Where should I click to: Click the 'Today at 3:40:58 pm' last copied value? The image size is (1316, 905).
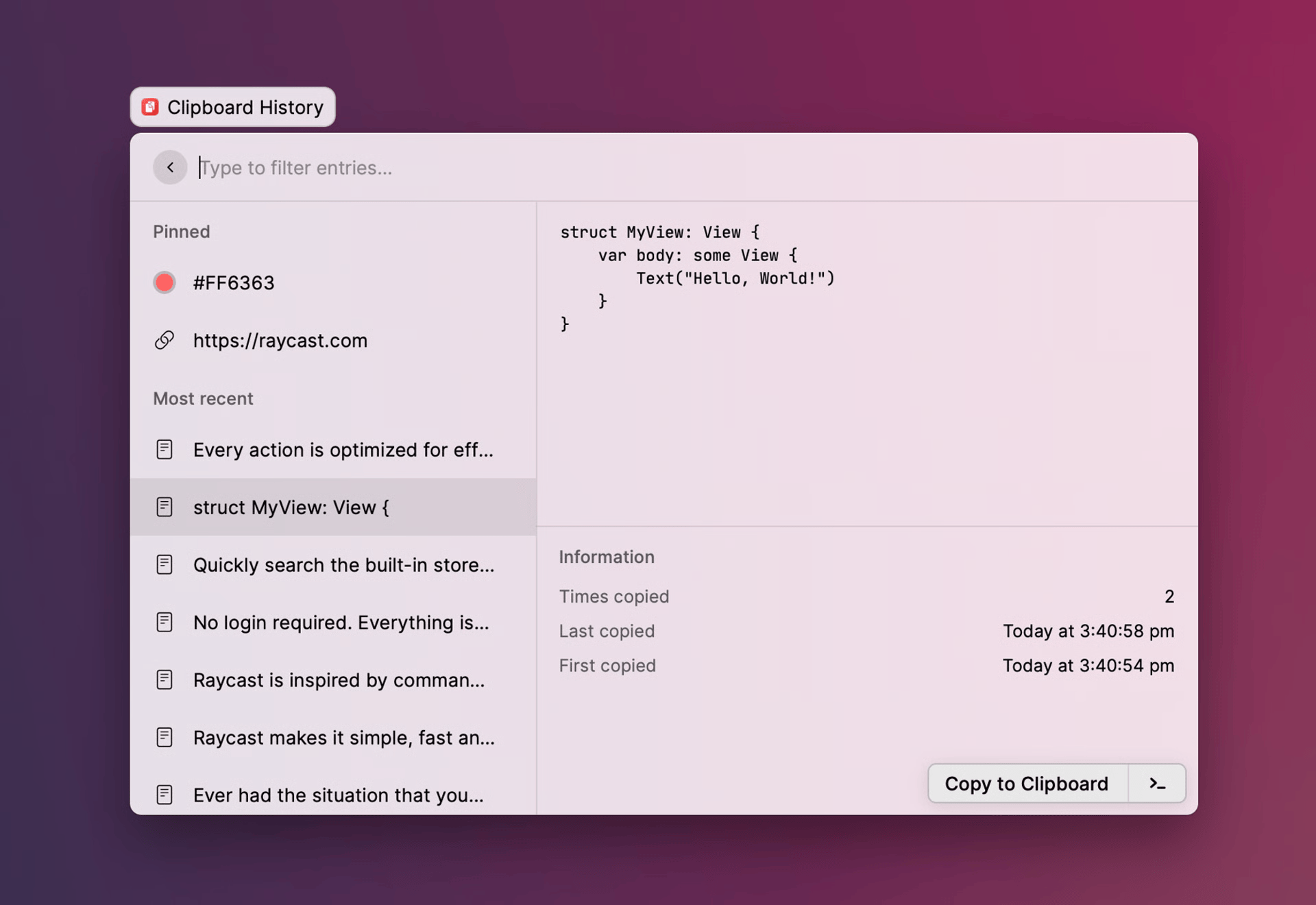click(1088, 631)
